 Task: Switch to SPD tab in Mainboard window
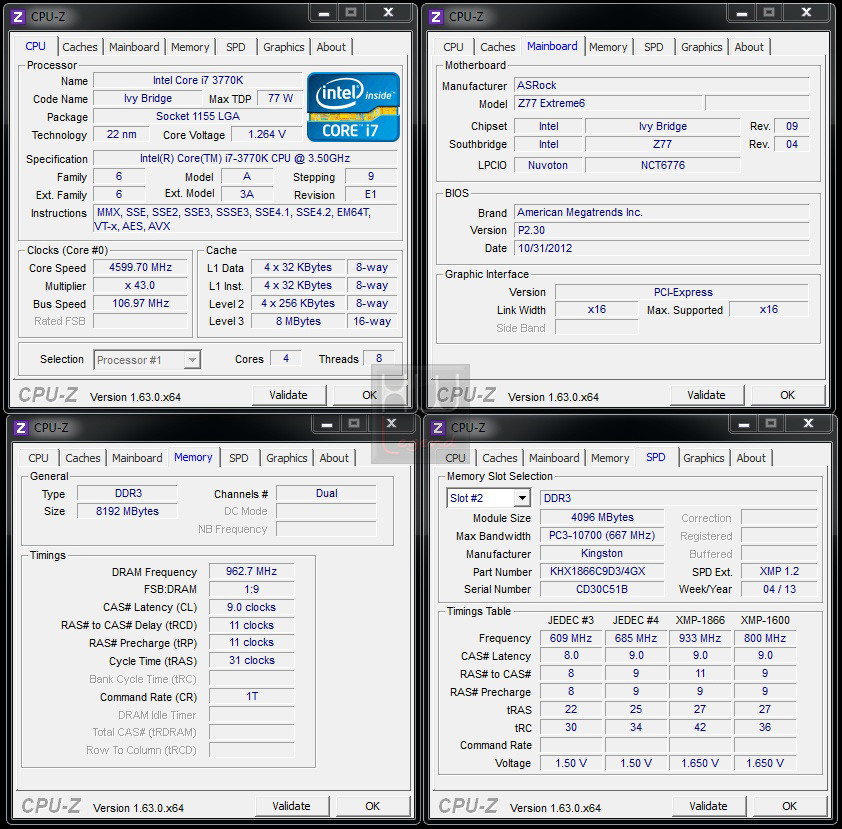(654, 47)
